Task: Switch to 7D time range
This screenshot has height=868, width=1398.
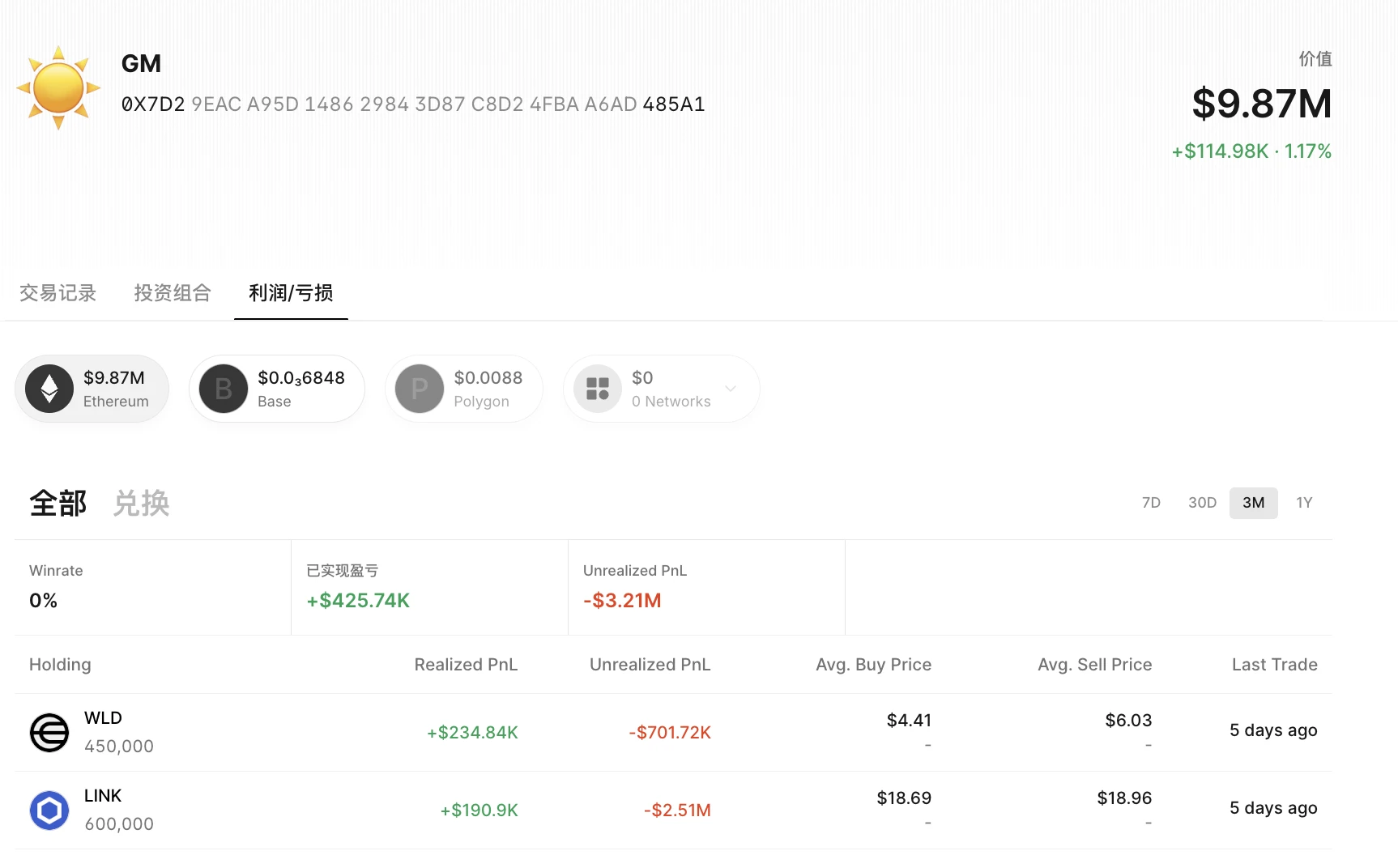Action: coord(1151,503)
